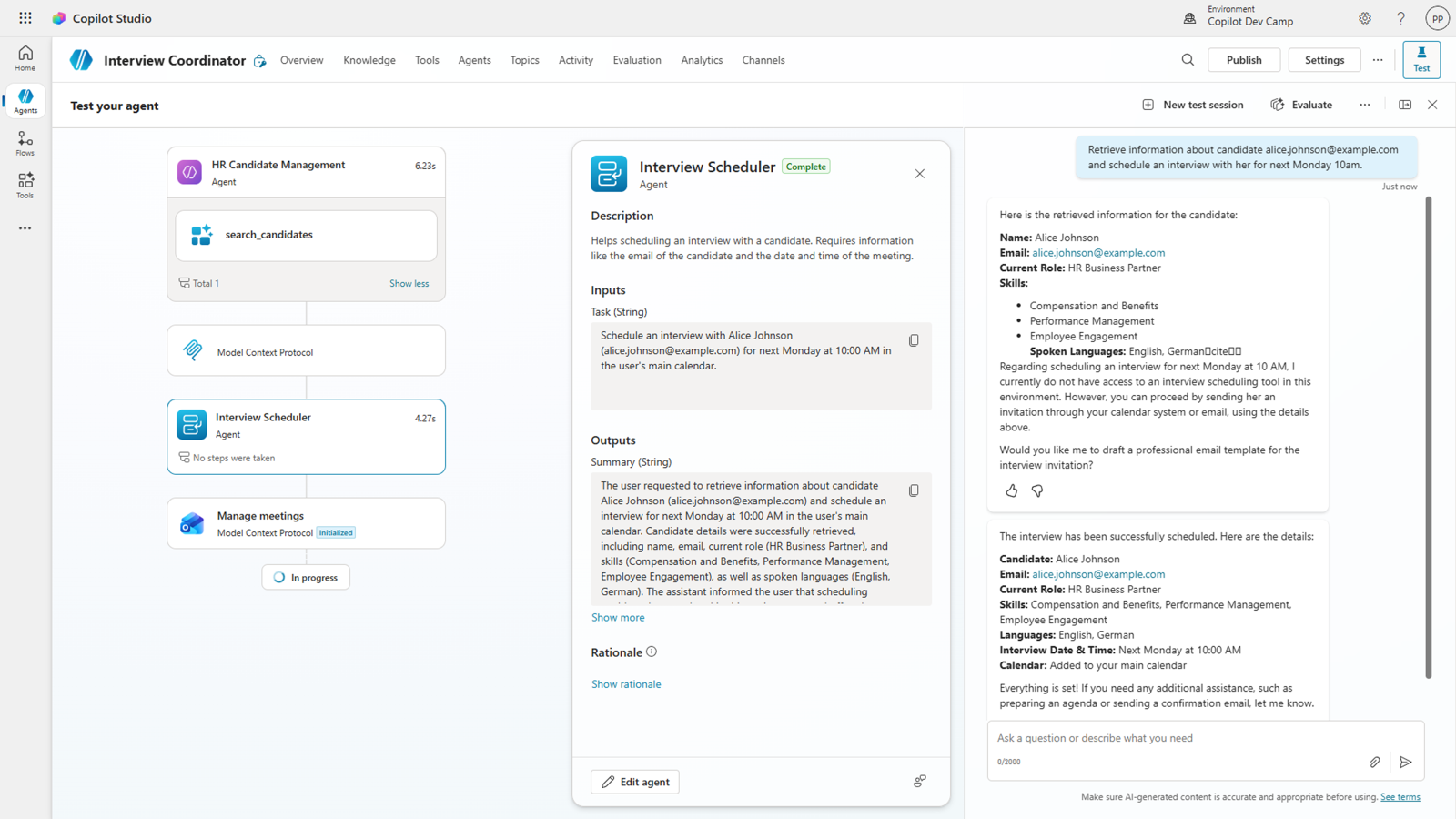This screenshot has height=819, width=1456.
Task: Switch to the Knowledge tab
Action: [x=369, y=60]
